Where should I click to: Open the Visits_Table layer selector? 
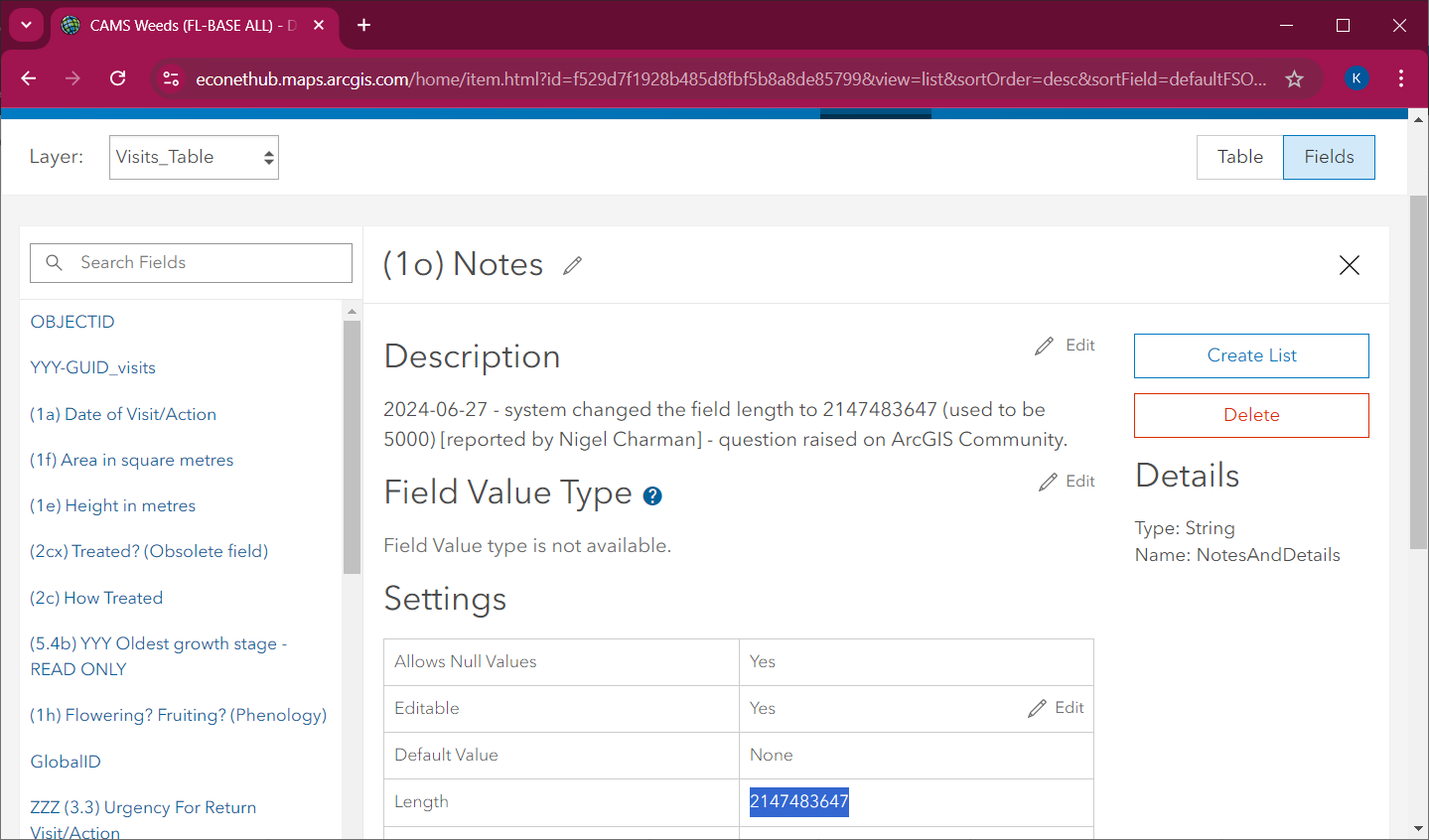pyautogui.click(x=194, y=157)
